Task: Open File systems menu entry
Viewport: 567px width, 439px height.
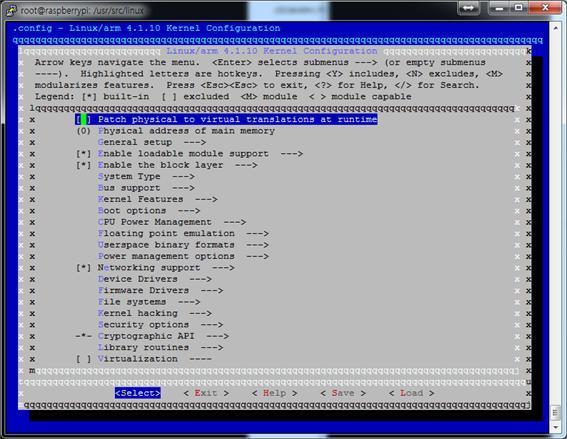Action: [x=149, y=302]
